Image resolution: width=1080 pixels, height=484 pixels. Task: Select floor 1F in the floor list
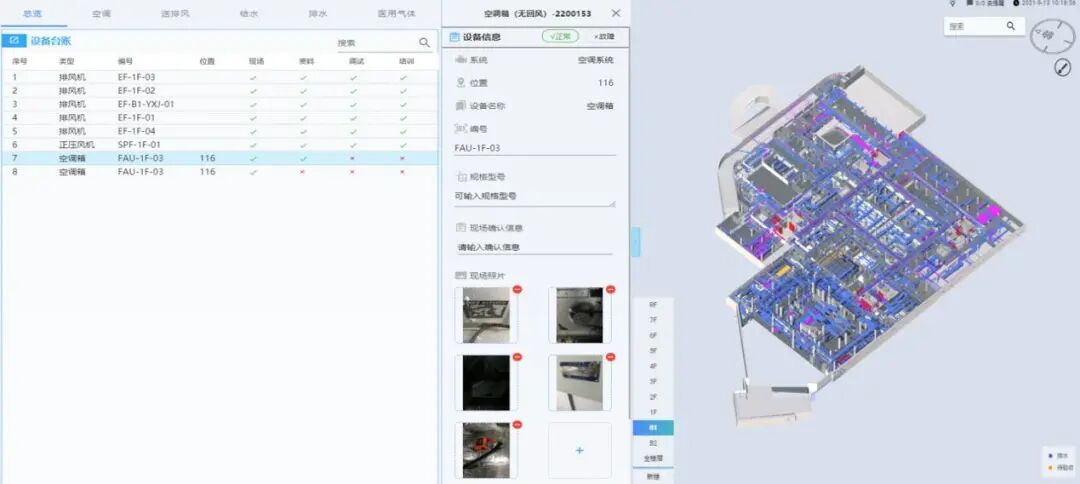(653, 412)
